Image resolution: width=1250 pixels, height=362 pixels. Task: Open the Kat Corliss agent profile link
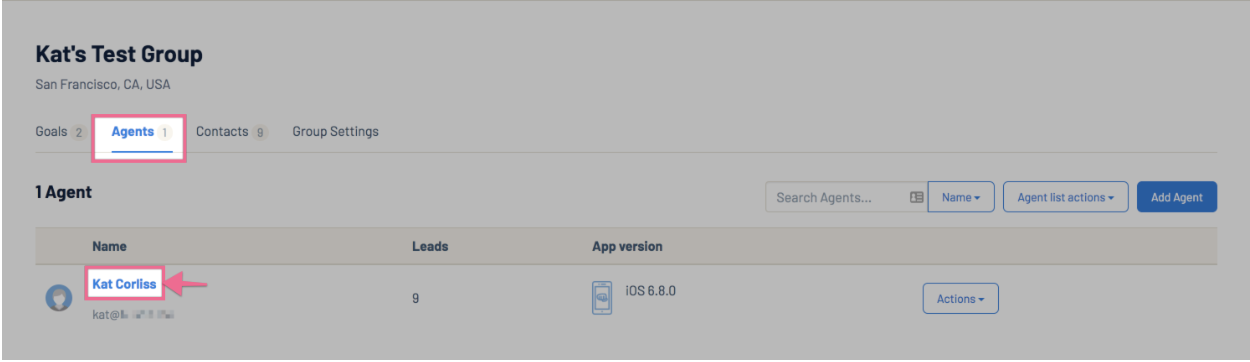point(124,284)
